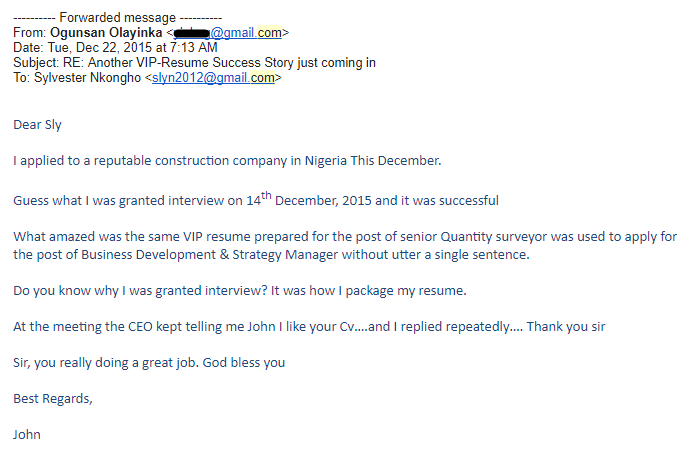Image resolution: width=684 pixels, height=453 pixels.
Task: Click the Date line showing Dec 22, 2015
Action: tap(115, 48)
